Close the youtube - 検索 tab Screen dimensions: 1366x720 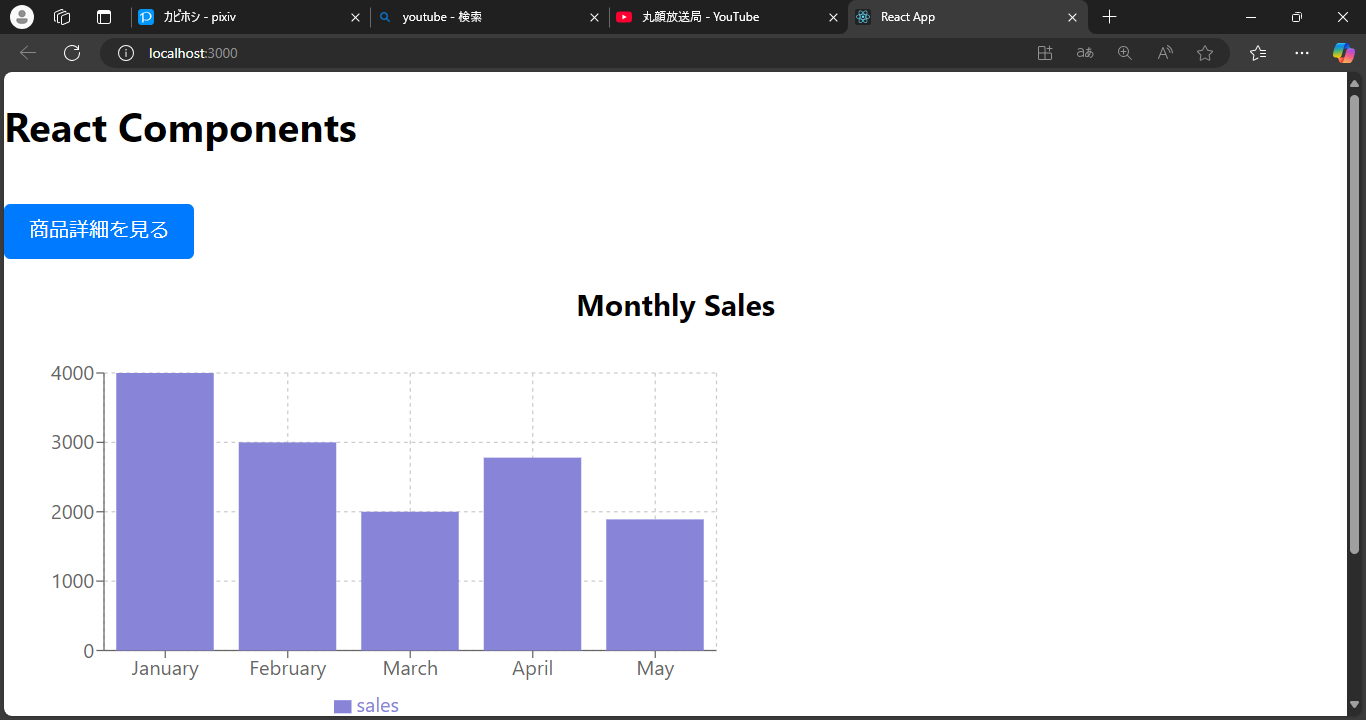point(594,17)
